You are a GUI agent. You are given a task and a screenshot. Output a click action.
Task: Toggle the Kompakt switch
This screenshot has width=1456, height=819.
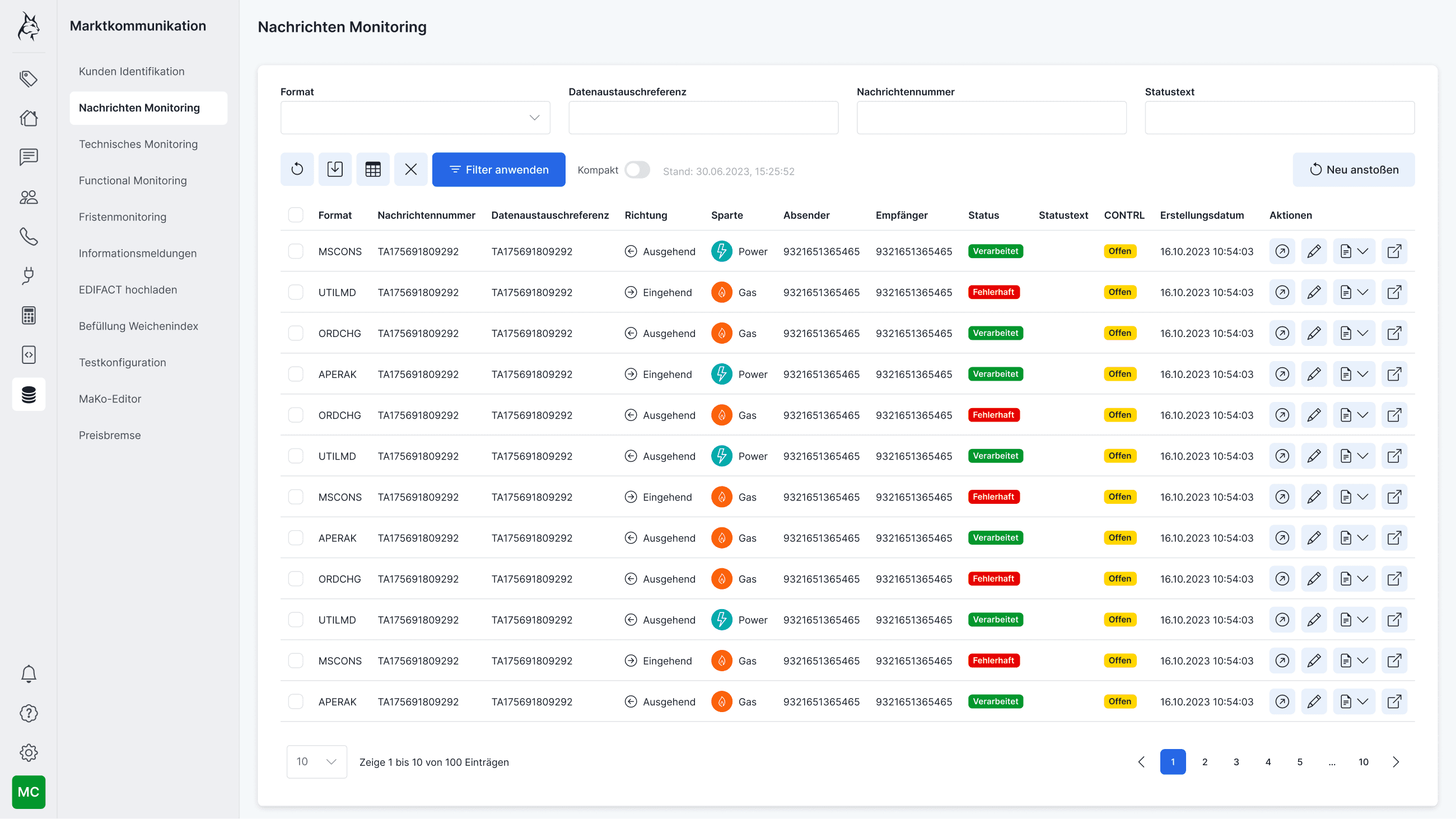click(637, 170)
